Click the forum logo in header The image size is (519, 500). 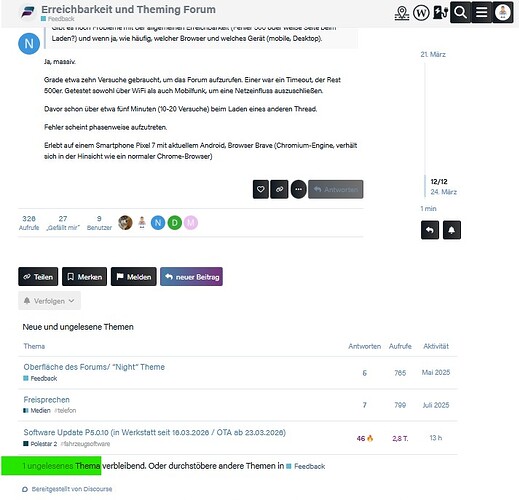[x=28, y=12]
